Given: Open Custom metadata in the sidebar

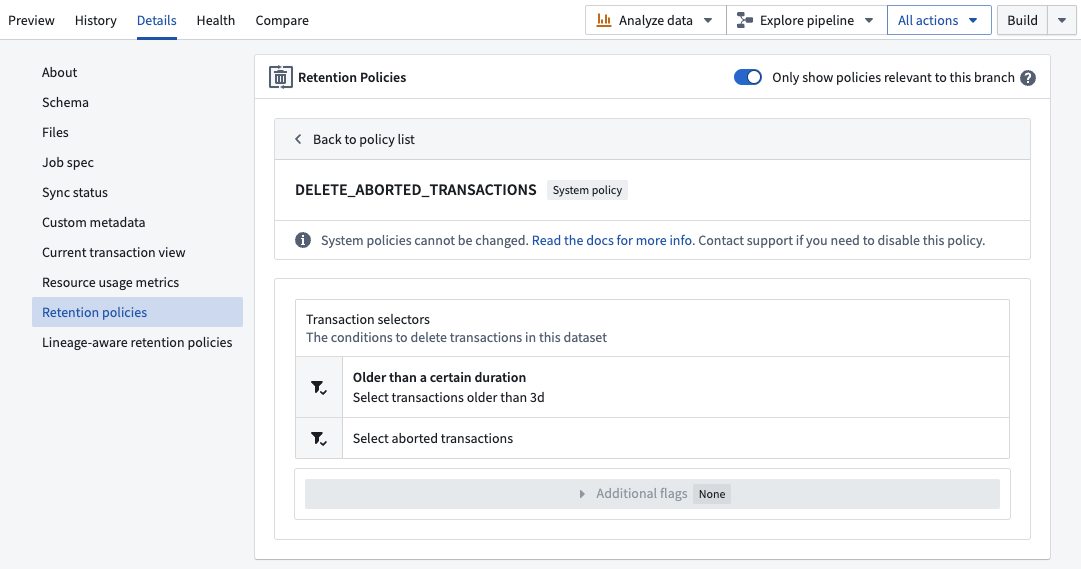Looking at the screenshot, I should coord(137,222).
